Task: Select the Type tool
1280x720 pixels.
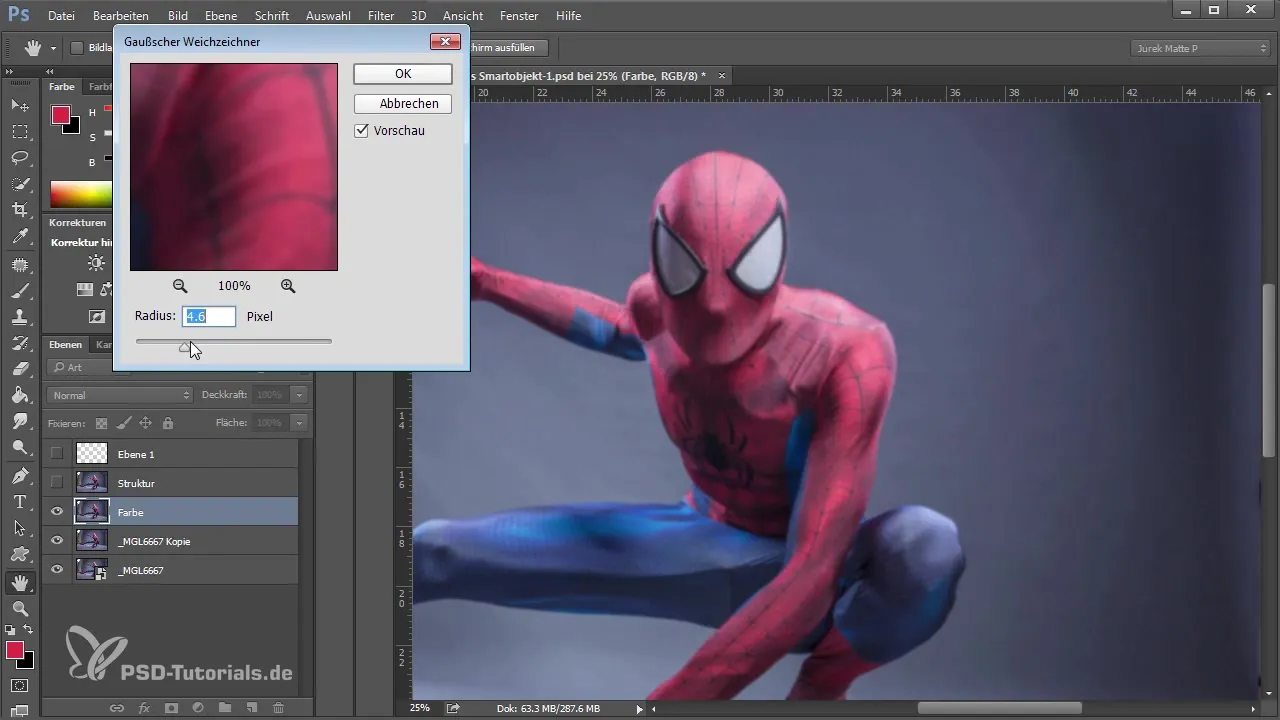Action: tap(19, 501)
